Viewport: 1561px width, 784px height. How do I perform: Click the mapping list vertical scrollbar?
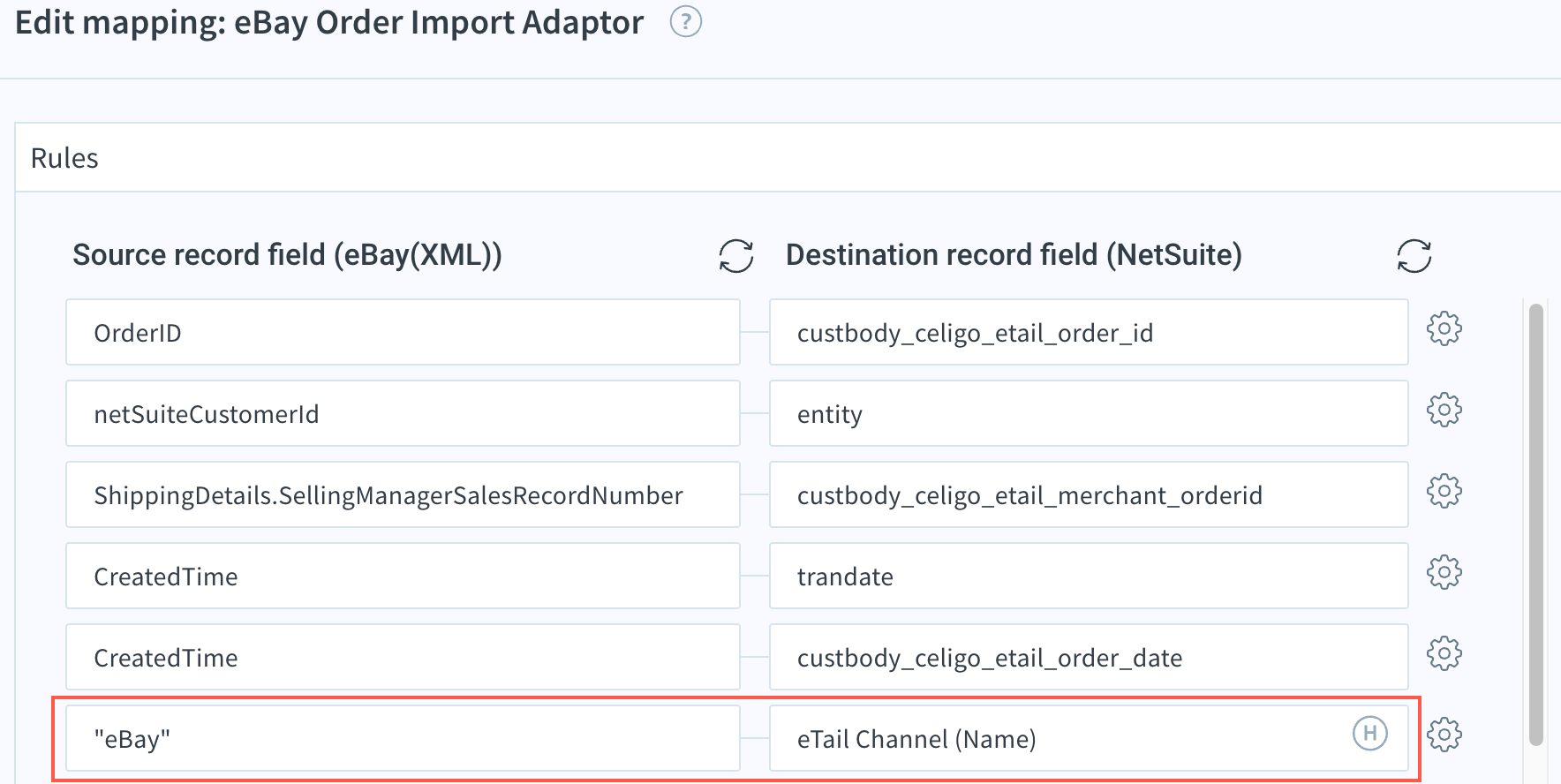coord(1536,524)
